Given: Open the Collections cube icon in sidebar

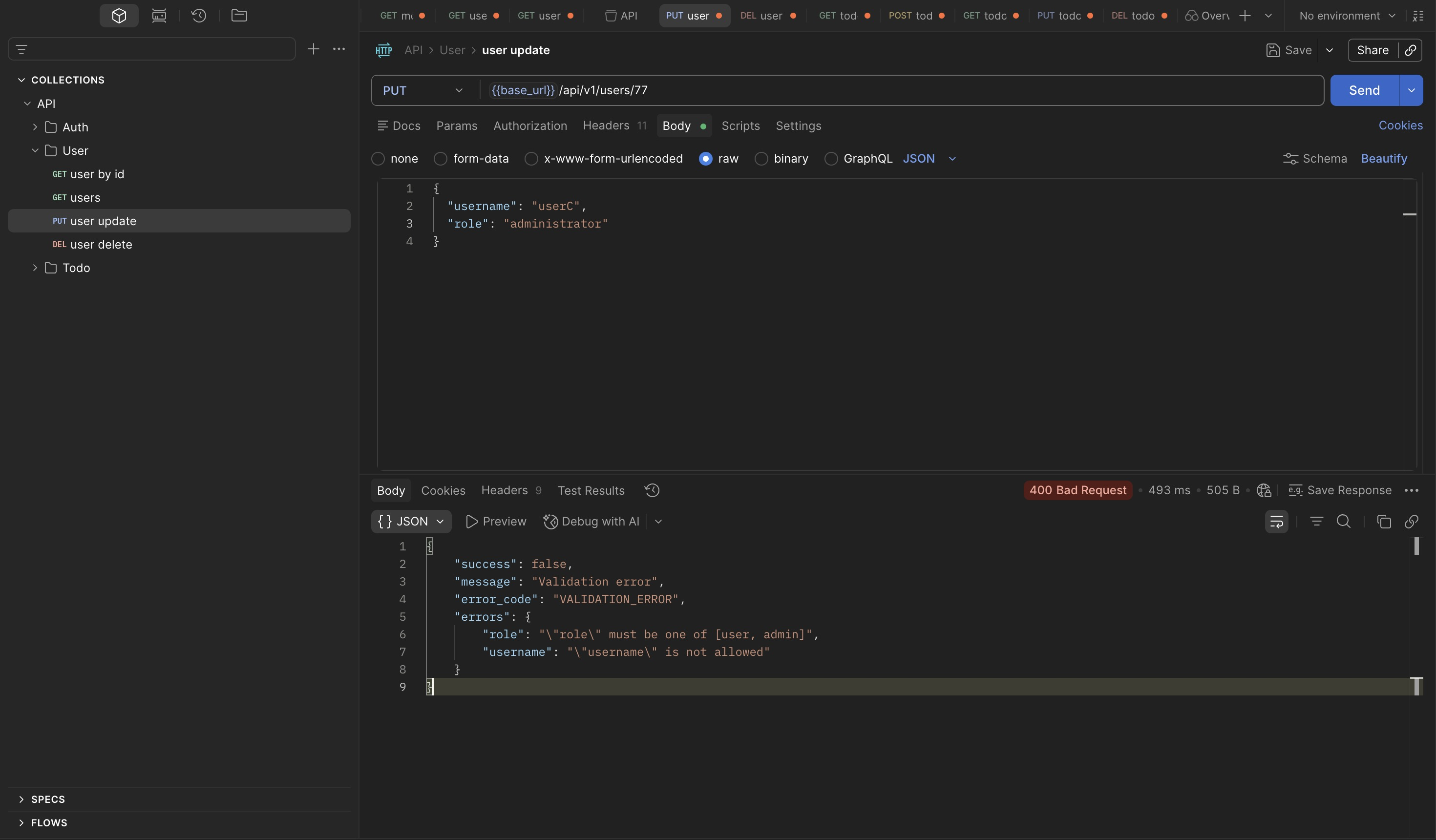Looking at the screenshot, I should [119, 16].
